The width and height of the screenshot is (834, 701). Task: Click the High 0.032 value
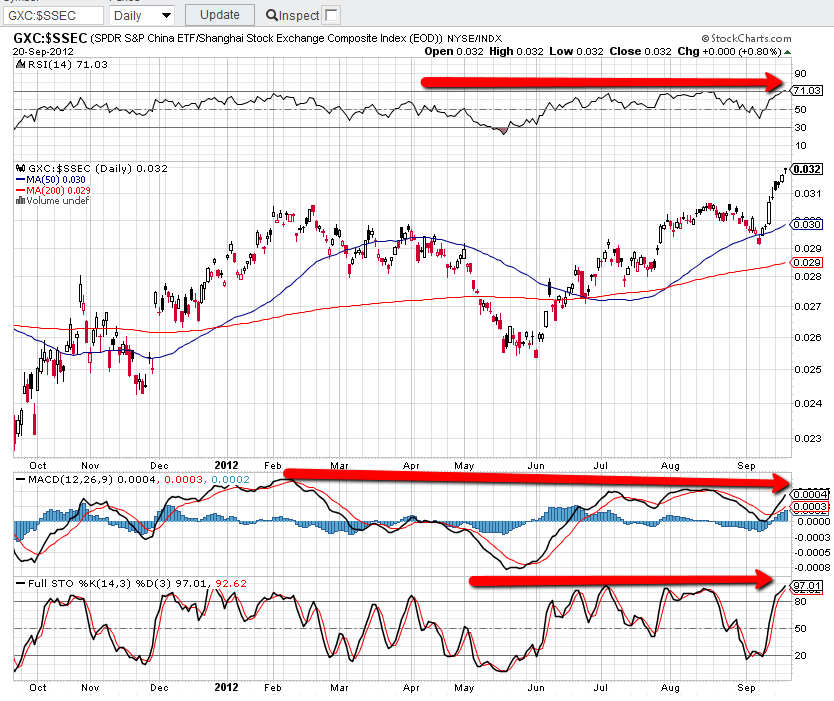516,52
